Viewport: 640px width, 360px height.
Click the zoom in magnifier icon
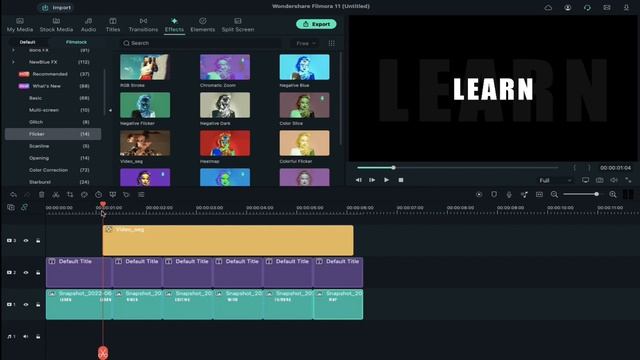613,195
